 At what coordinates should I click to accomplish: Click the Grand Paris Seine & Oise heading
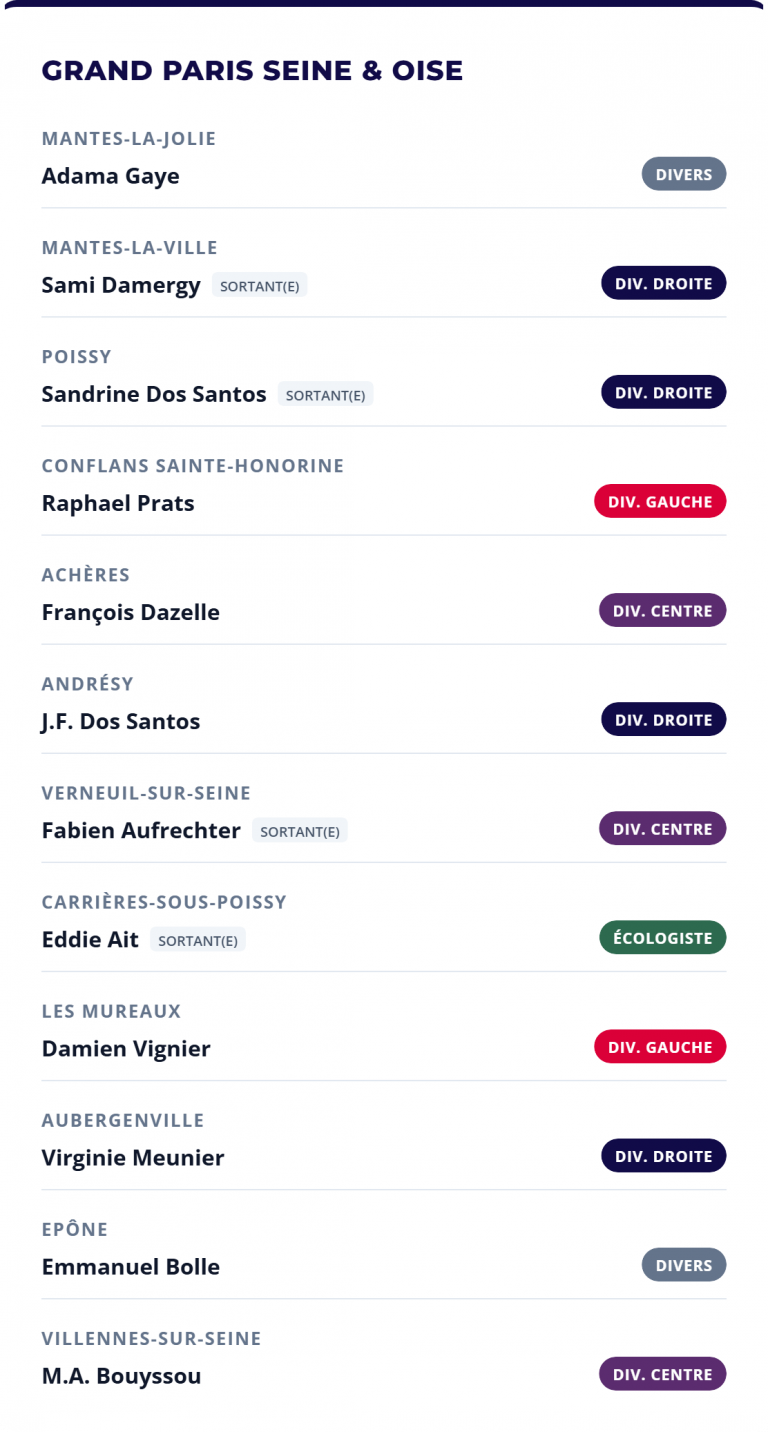[x=252, y=70]
